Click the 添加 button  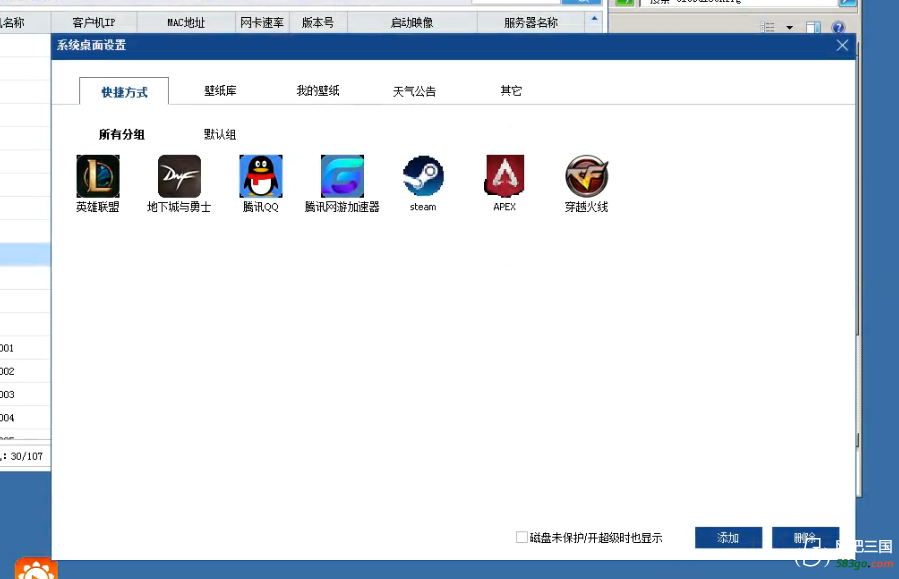[728, 538]
